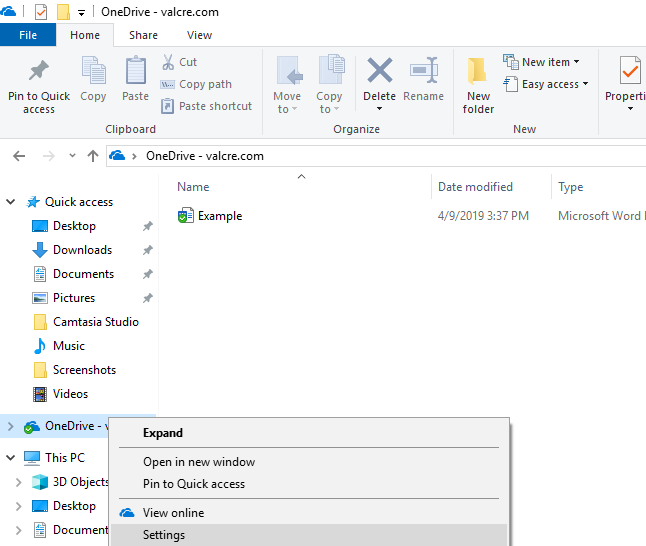Click the up arrow navigation button
Image resolution: width=646 pixels, height=546 pixels.
click(x=93, y=155)
